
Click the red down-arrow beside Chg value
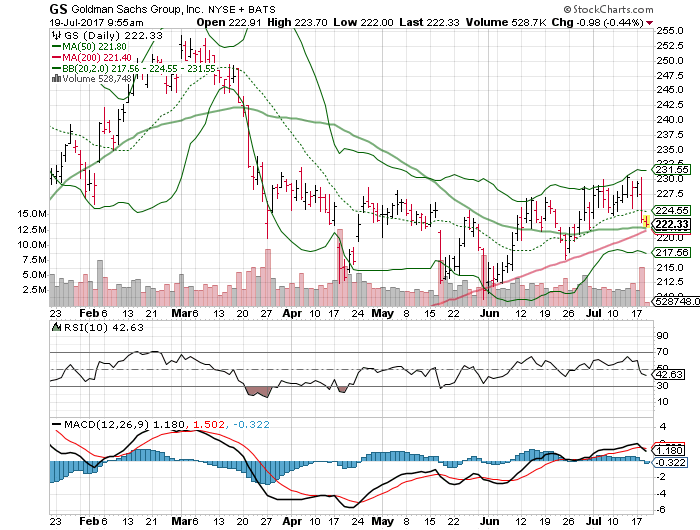650,23
